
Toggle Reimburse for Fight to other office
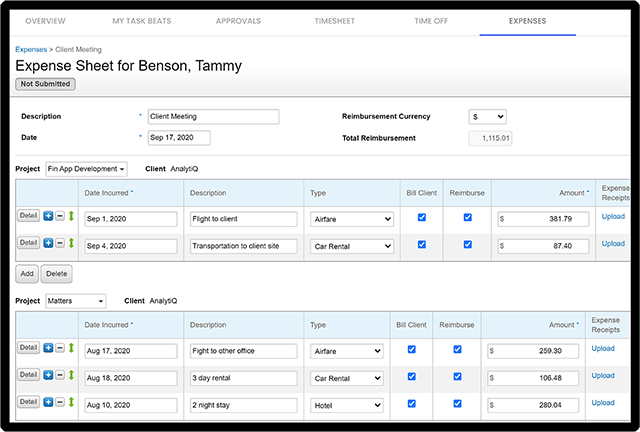458,349
